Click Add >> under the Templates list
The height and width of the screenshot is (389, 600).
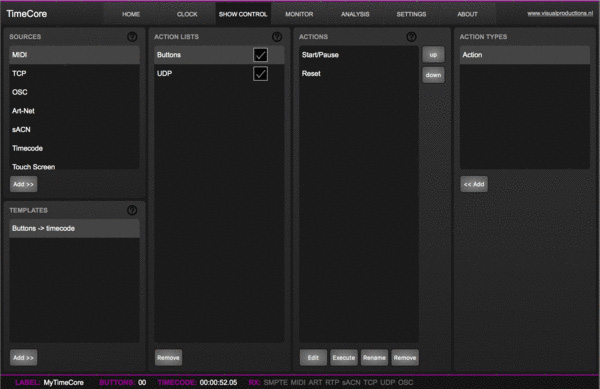coord(23,358)
